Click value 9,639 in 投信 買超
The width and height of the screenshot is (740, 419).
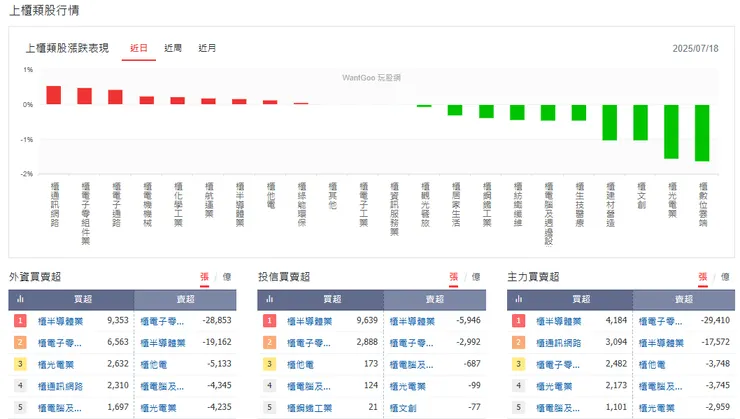point(367,320)
